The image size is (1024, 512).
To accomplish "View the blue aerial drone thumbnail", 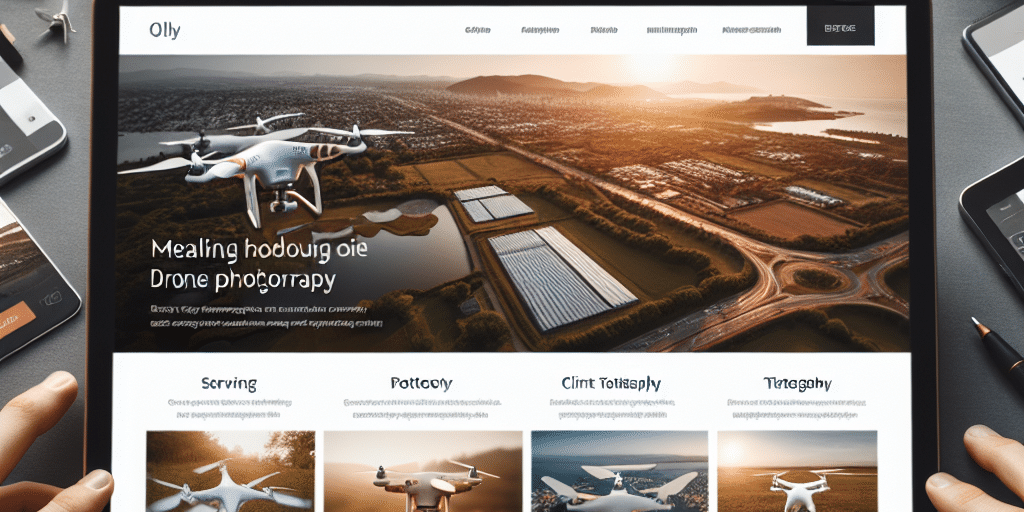I will [x=620, y=471].
